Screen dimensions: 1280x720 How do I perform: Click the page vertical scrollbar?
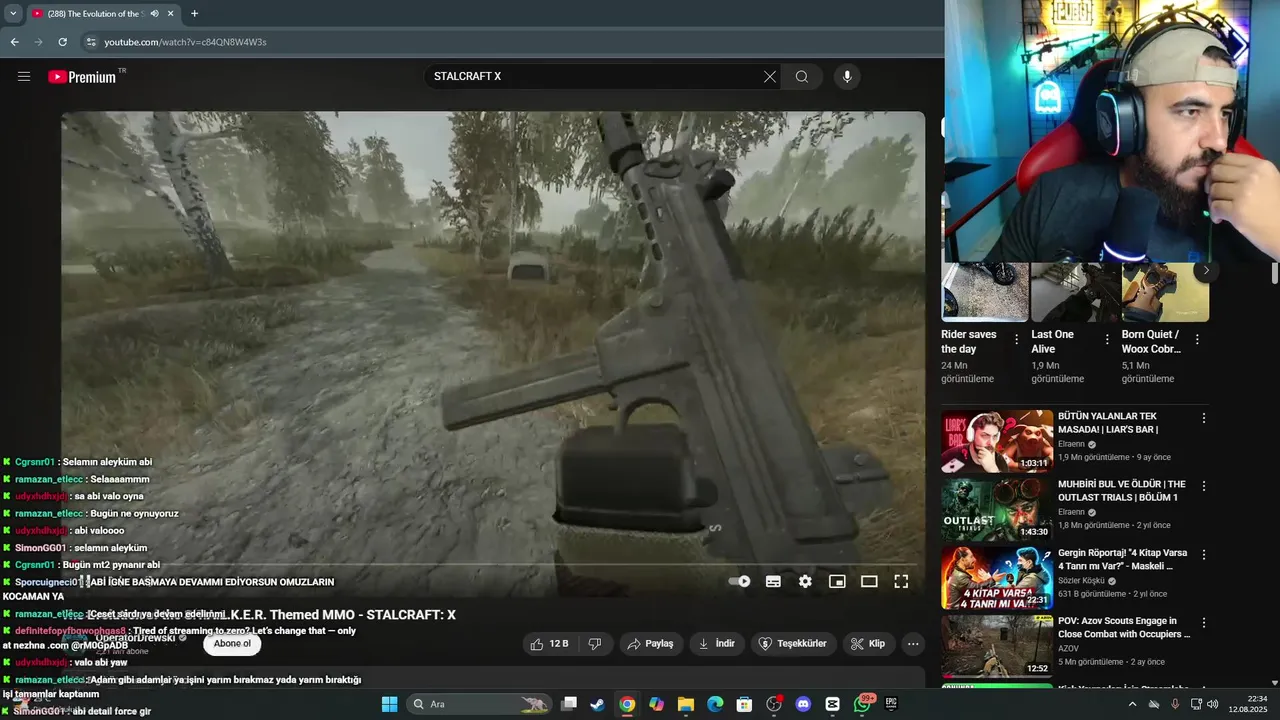[x=1275, y=272]
